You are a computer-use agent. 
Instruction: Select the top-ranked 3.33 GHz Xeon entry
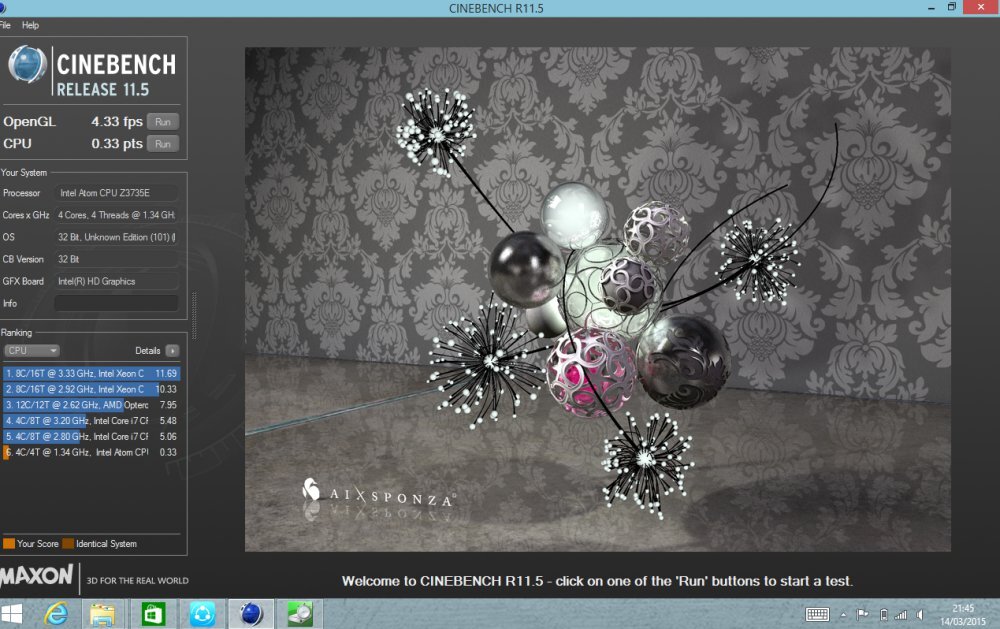click(x=90, y=373)
